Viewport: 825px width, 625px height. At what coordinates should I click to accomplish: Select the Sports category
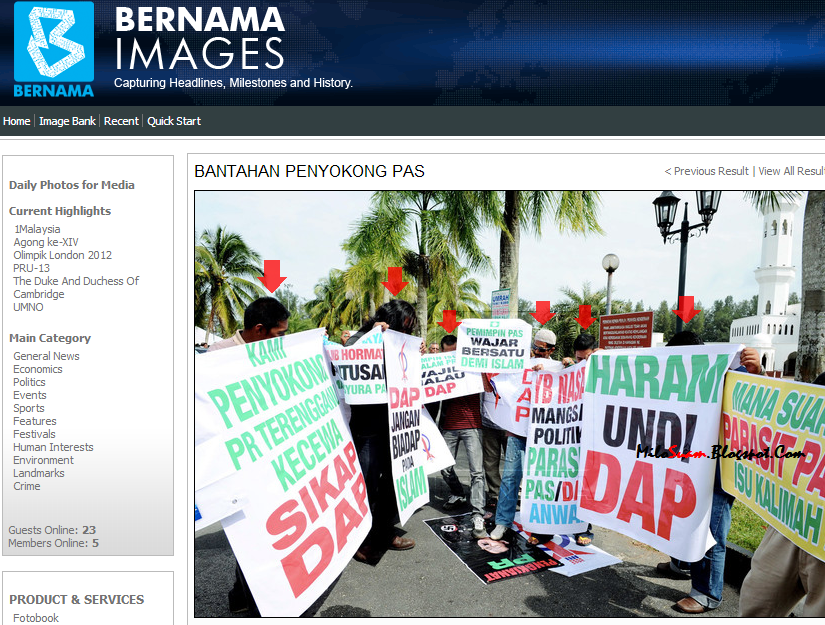click(x=29, y=408)
